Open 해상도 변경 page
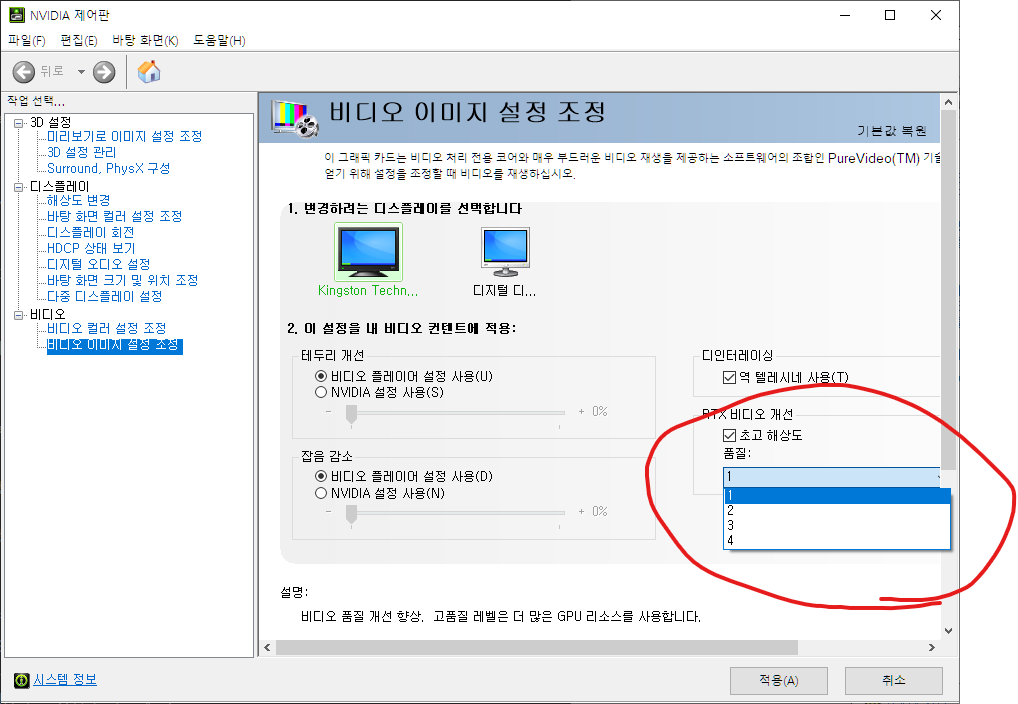Image resolution: width=1018 pixels, height=704 pixels. (79, 201)
